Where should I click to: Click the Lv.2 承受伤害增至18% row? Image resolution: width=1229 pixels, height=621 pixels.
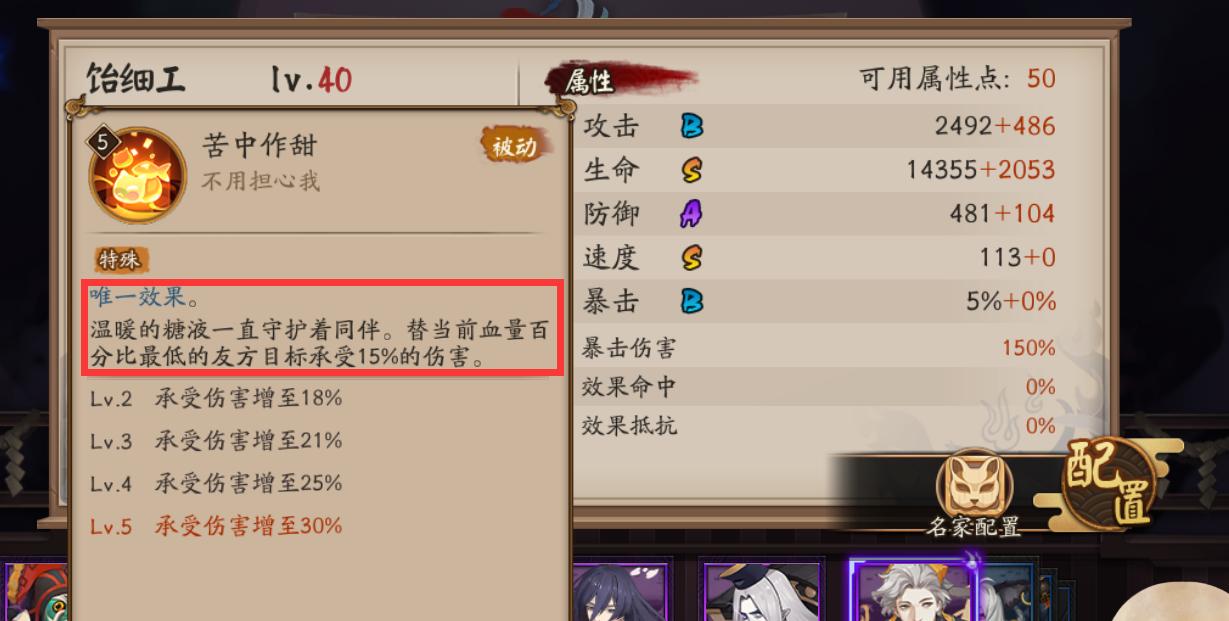click(x=216, y=398)
